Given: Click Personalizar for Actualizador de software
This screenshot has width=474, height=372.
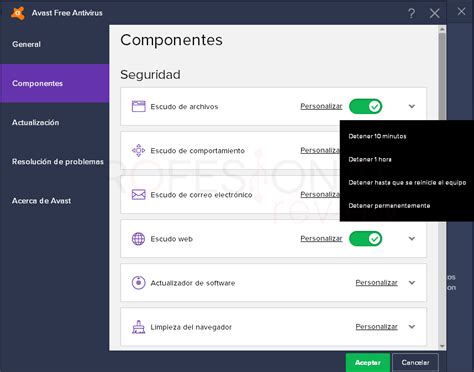Looking at the screenshot, I should pos(376,283).
